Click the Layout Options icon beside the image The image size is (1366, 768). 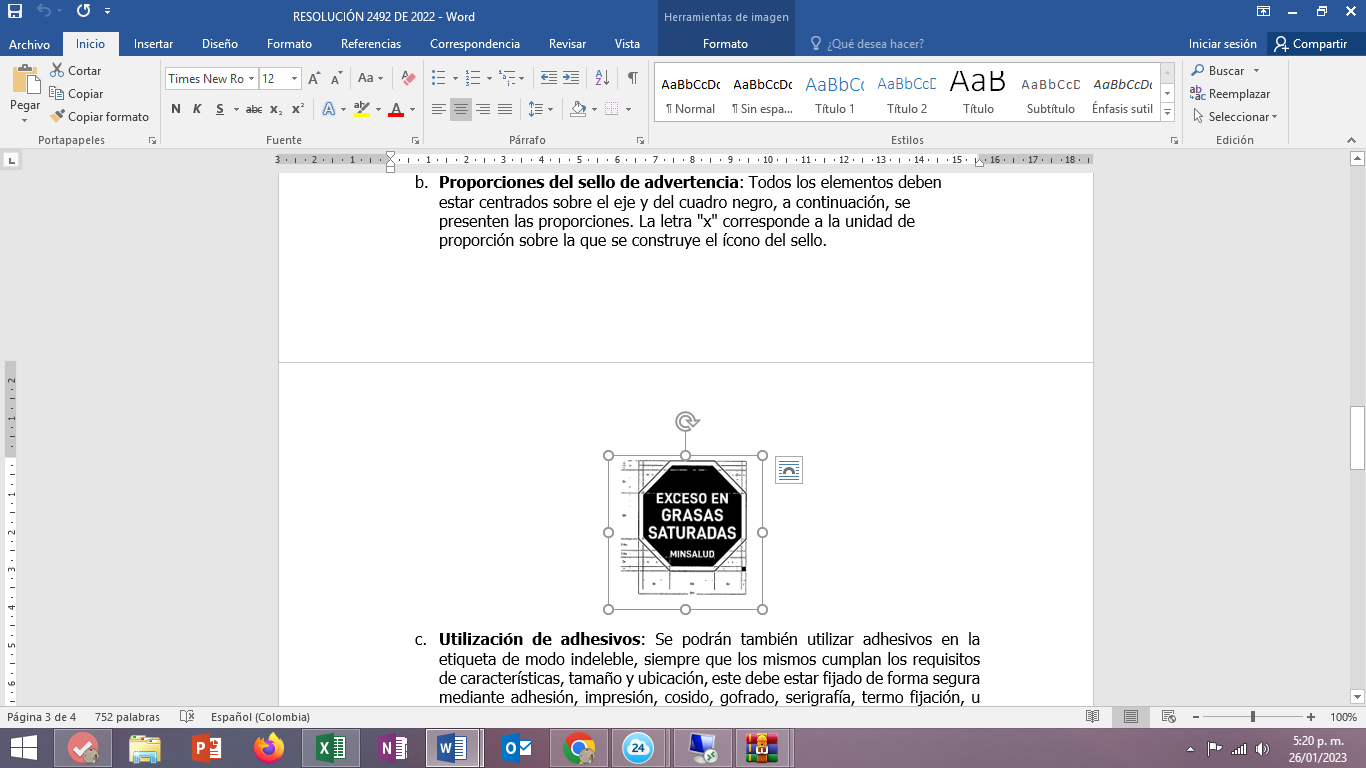point(789,470)
